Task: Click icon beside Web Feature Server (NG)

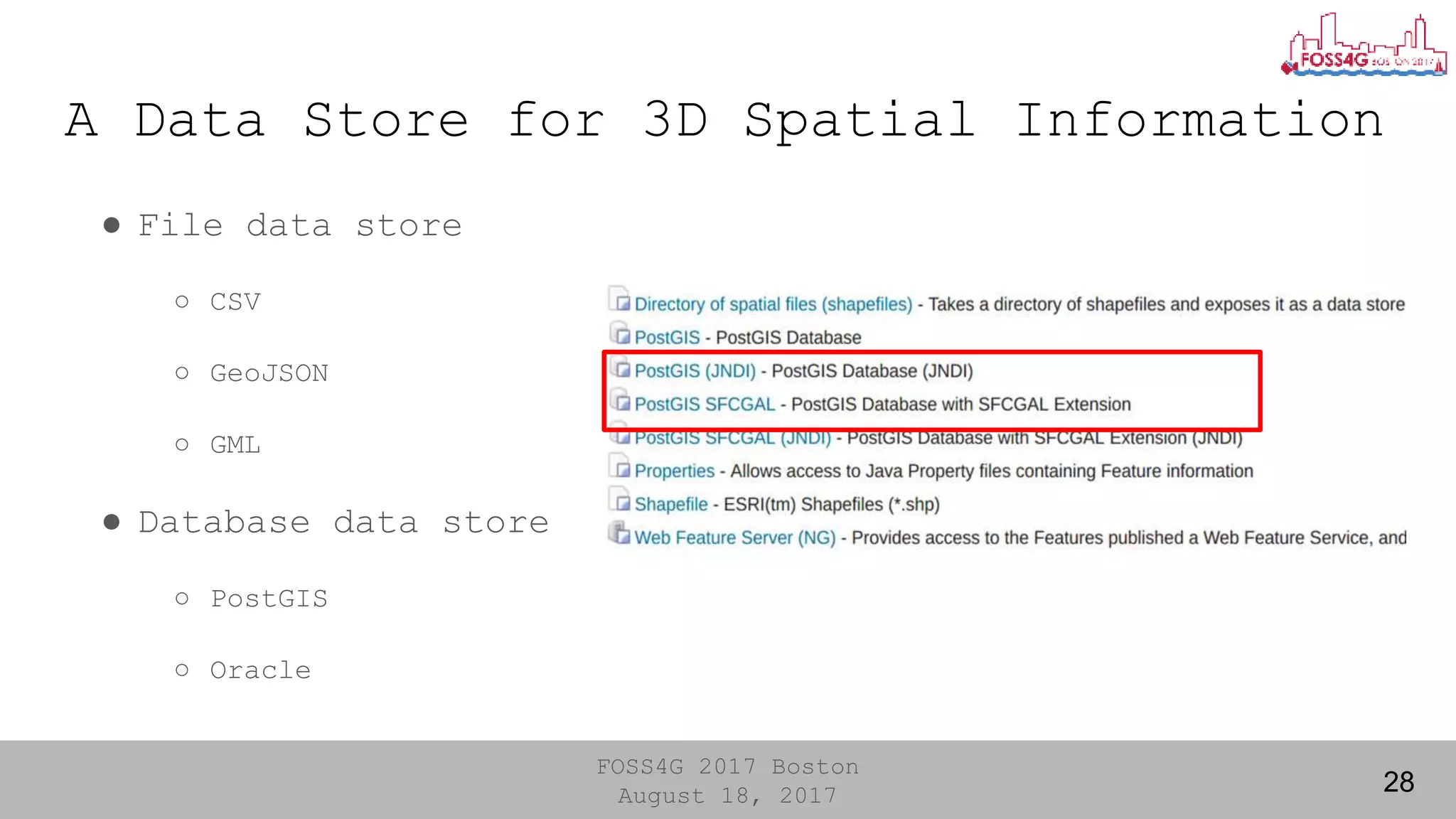Action: tap(619, 533)
